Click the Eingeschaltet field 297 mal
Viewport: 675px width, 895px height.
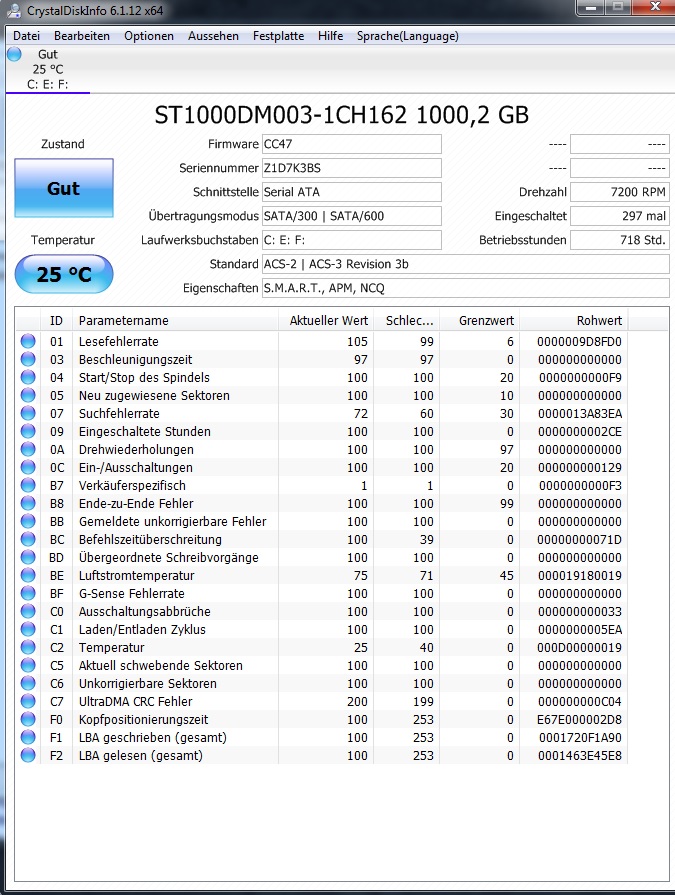(x=620, y=216)
